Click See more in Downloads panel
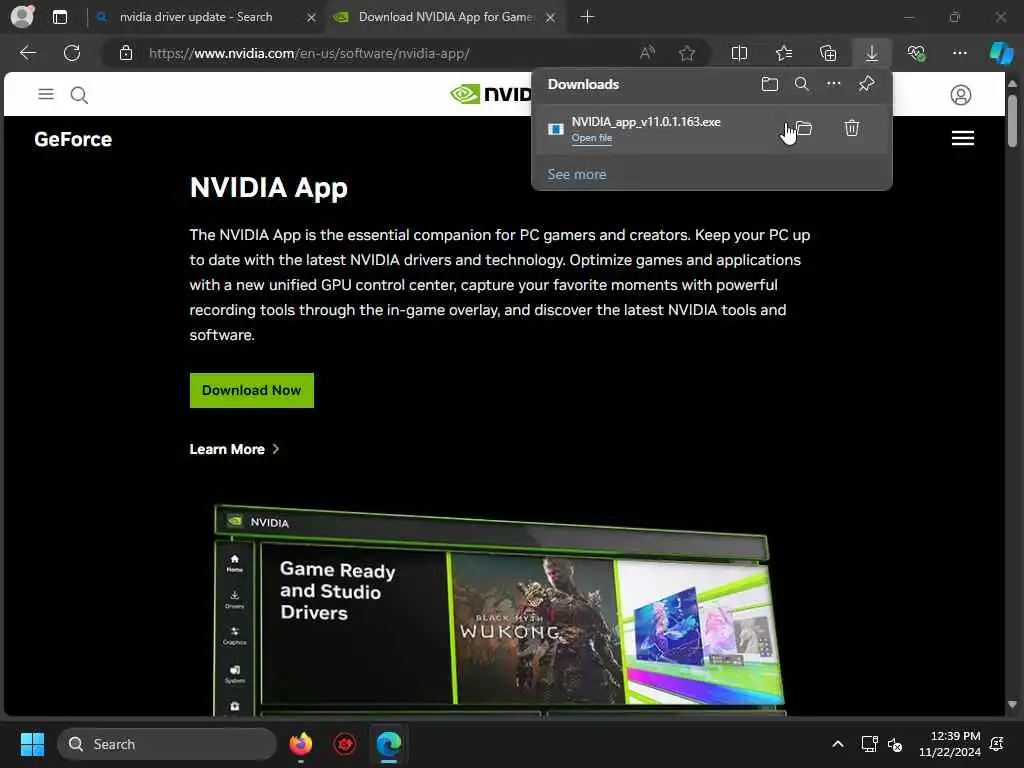The width and height of the screenshot is (1024, 768). point(577,174)
